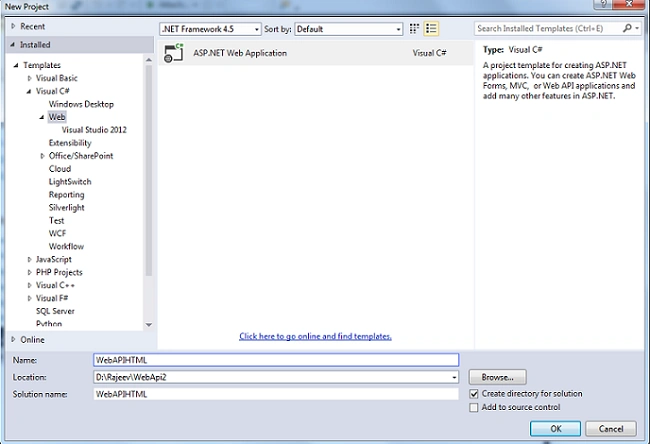Enable Add to source control checkbox
Image resolution: width=650 pixels, height=444 pixels.
(x=474, y=408)
